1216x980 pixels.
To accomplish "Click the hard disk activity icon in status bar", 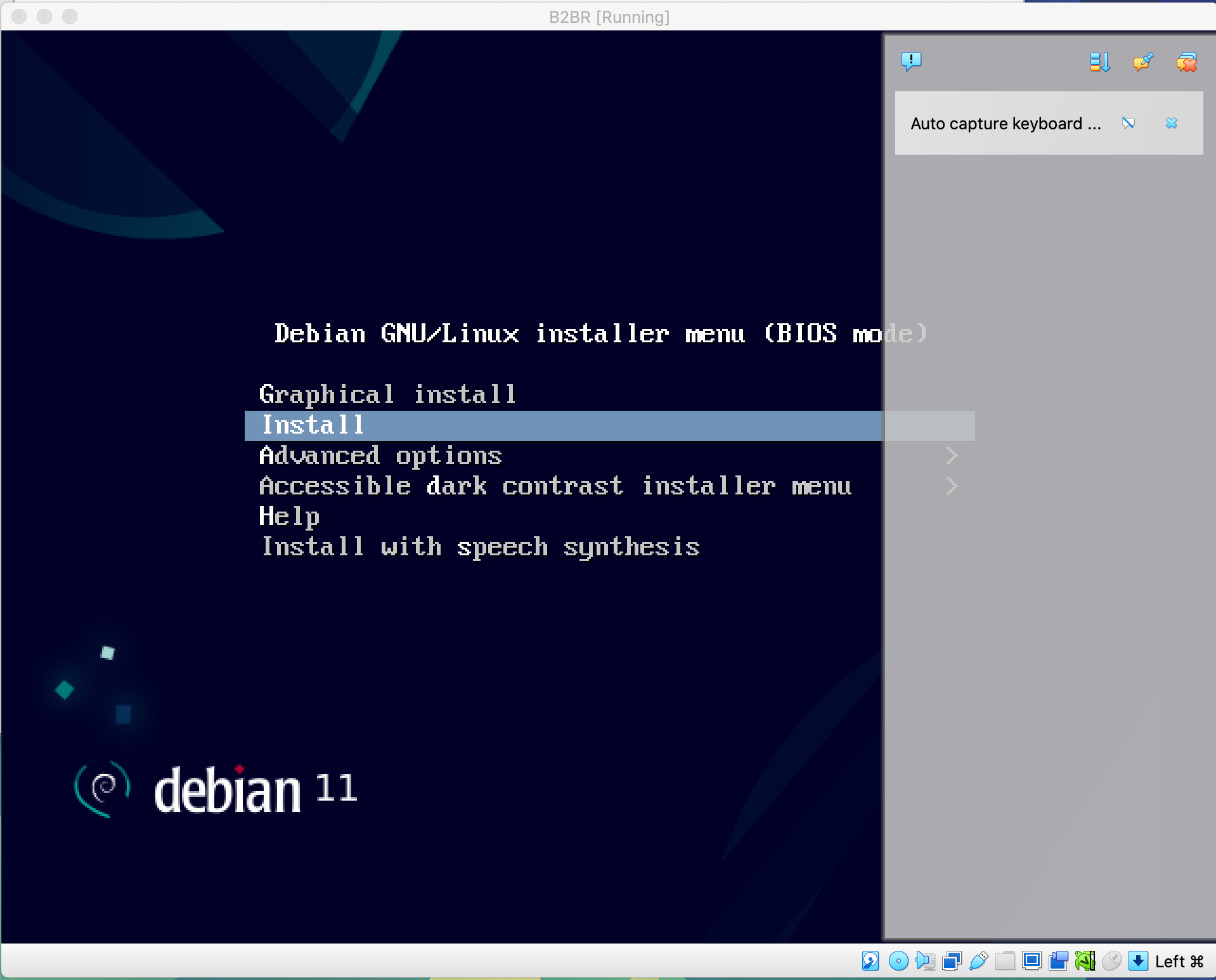I will [870, 960].
